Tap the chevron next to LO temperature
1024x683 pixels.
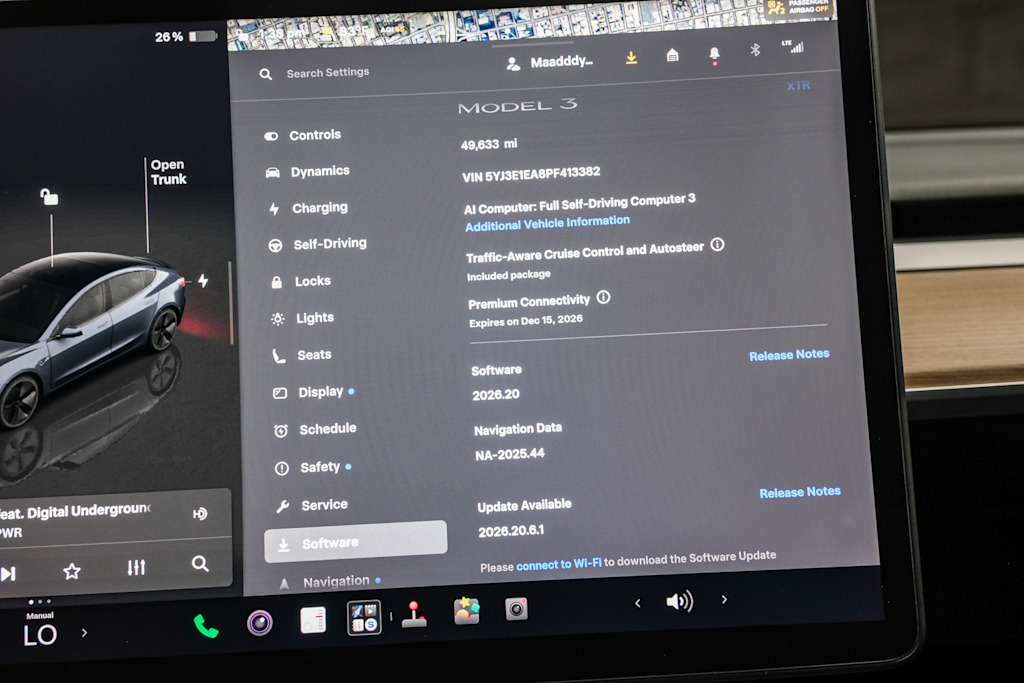[x=84, y=632]
